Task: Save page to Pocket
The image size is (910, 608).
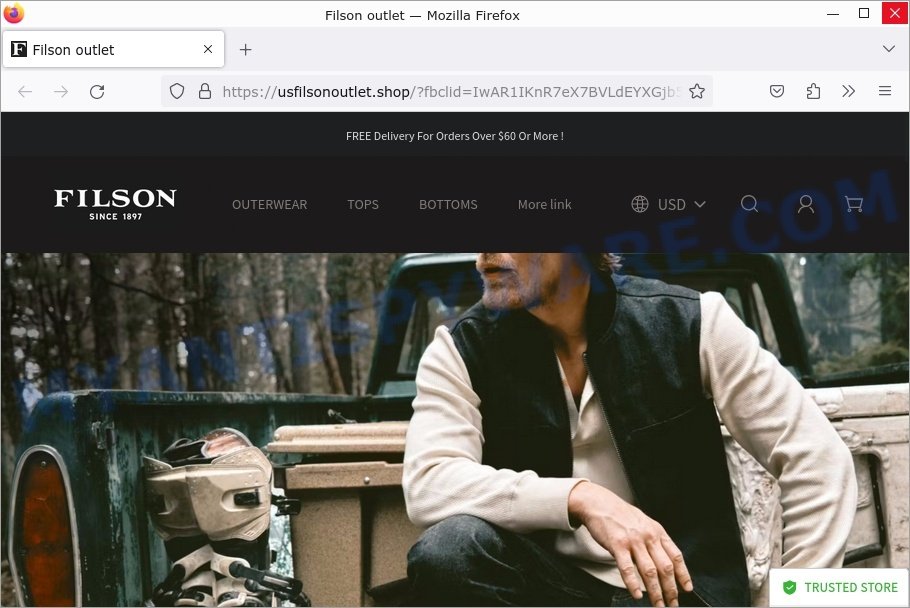Action: click(777, 91)
